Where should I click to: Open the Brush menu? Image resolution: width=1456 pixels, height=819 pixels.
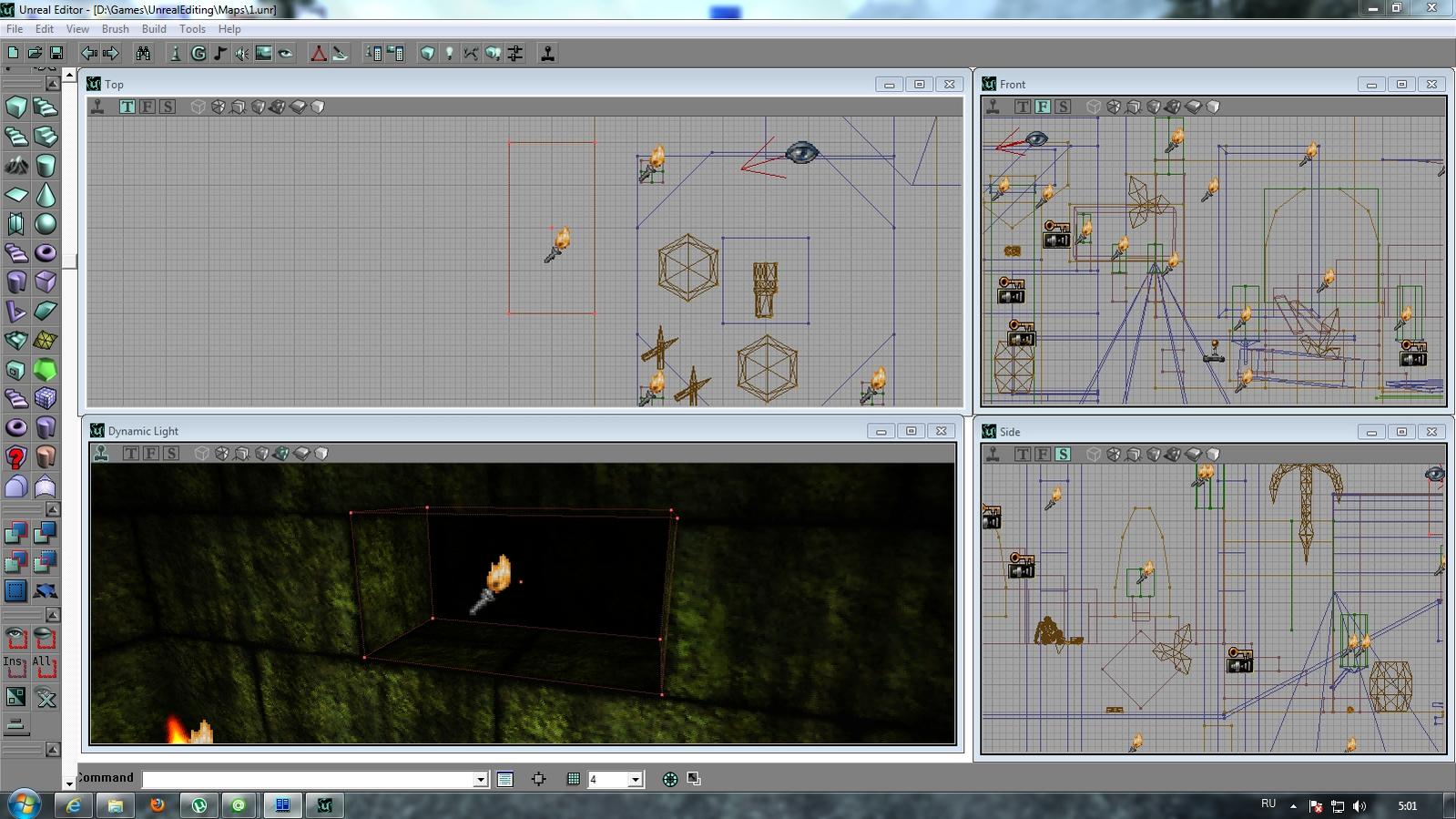coord(115,29)
